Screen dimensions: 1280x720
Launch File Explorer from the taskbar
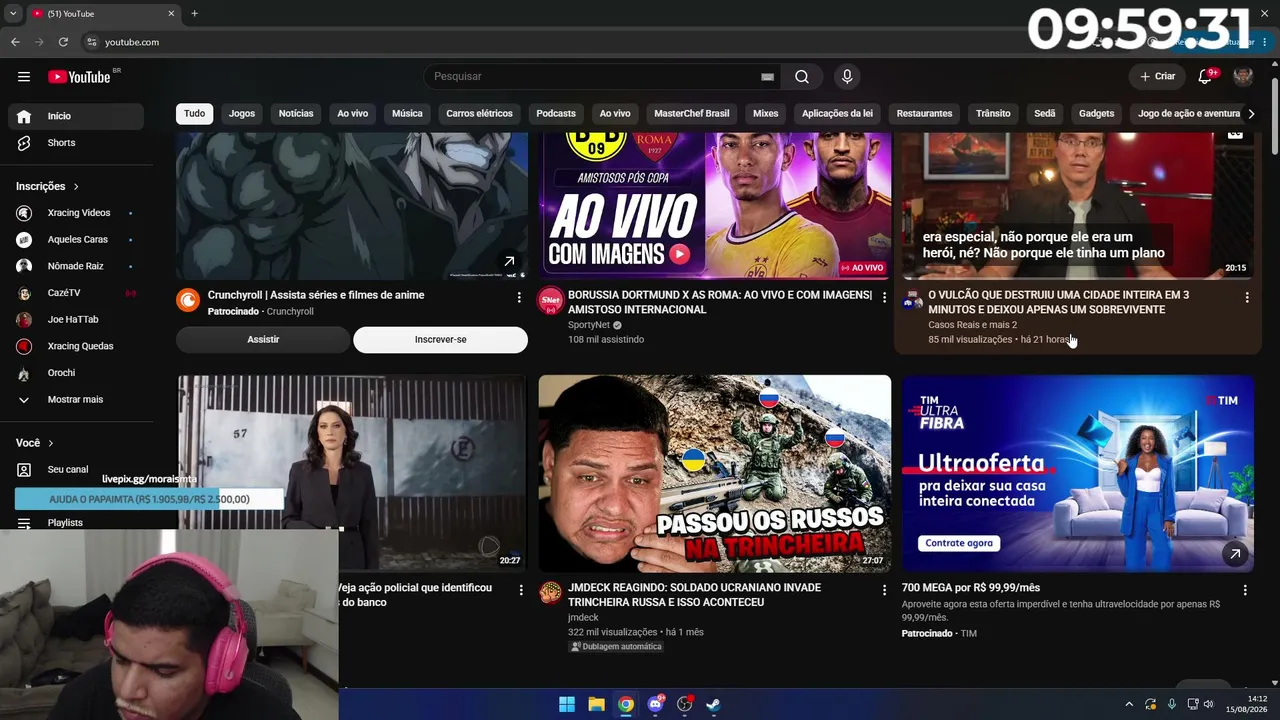[x=596, y=704]
